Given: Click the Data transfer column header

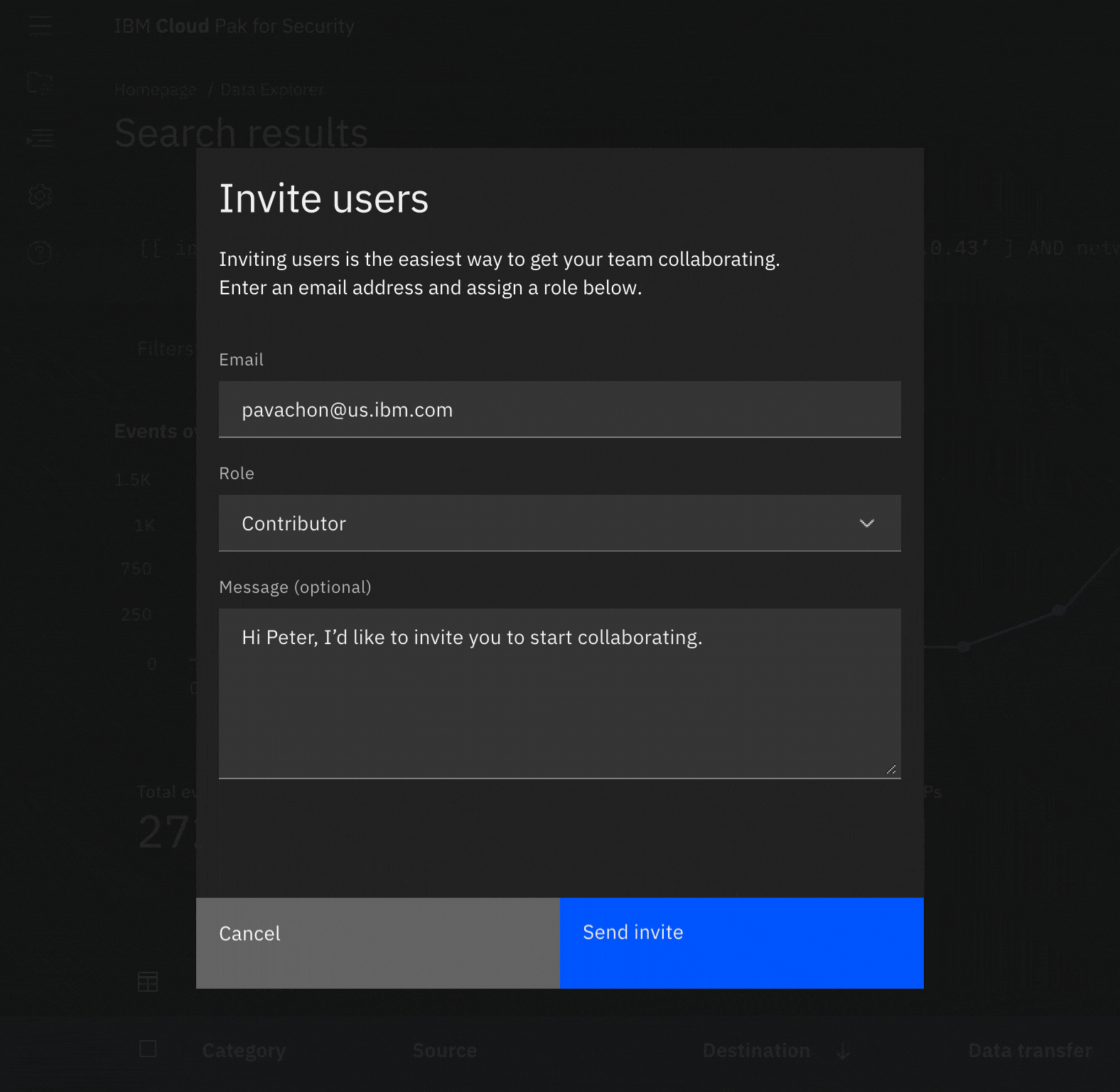Looking at the screenshot, I should tap(1030, 1051).
